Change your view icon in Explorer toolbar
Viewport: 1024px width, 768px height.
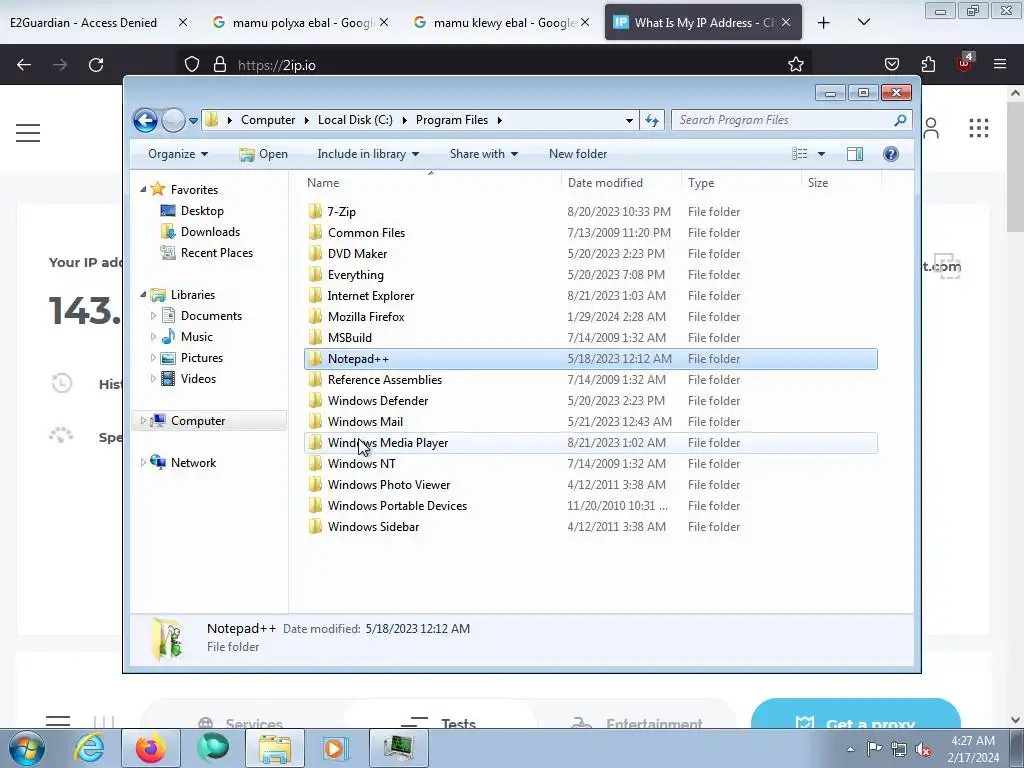click(x=799, y=154)
